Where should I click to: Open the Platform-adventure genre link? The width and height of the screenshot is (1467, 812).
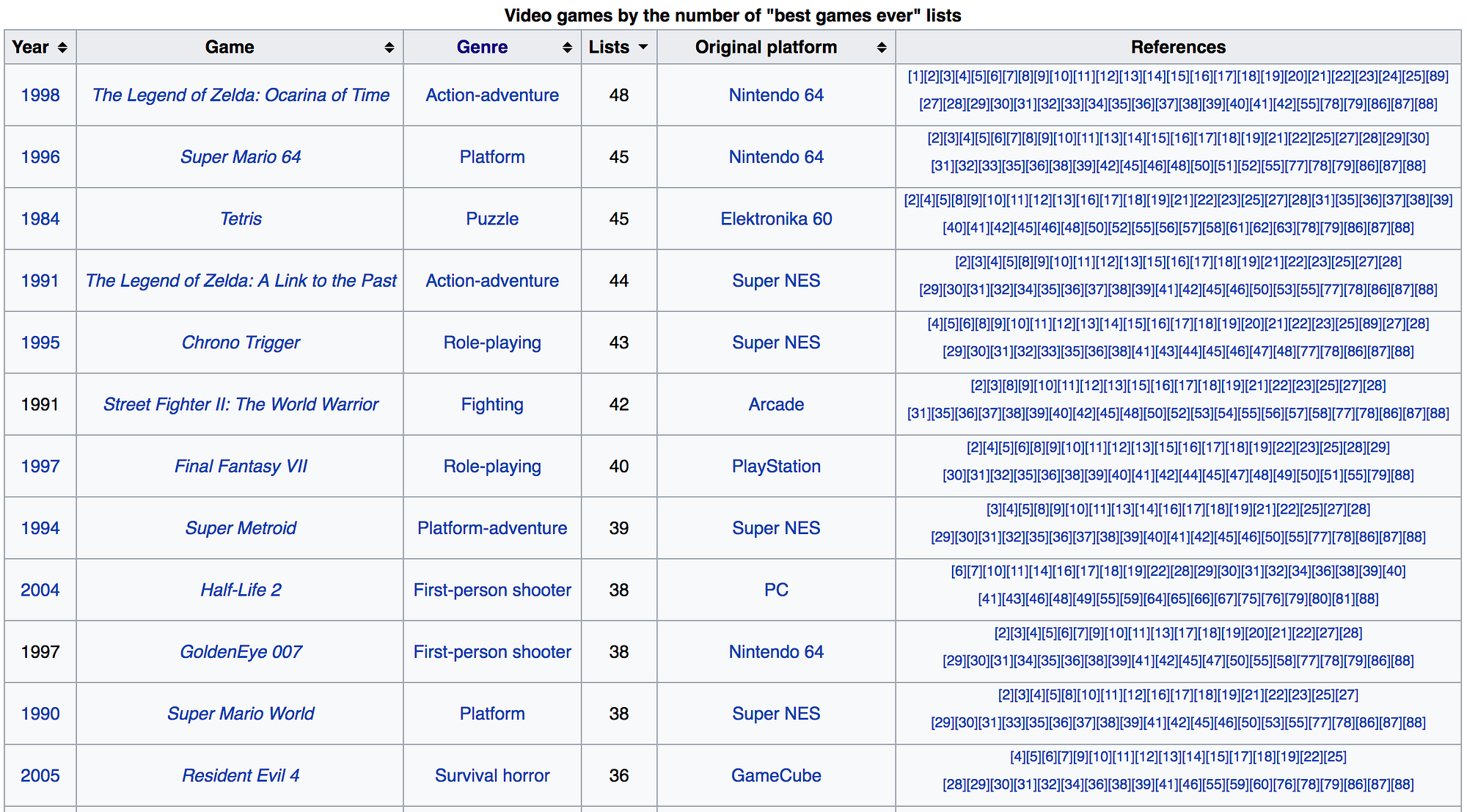click(492, 528)
